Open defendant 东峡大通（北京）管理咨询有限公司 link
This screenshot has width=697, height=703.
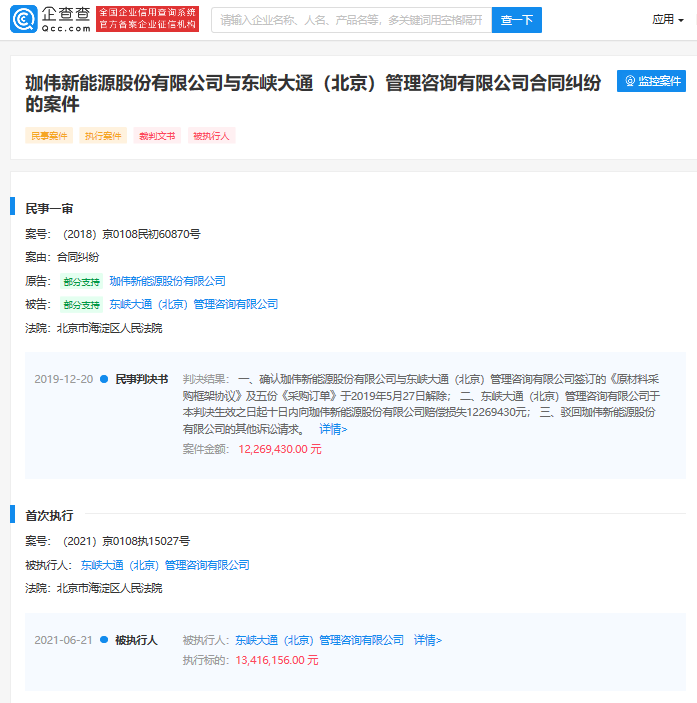pyautogui.click(x=193, y=304)
